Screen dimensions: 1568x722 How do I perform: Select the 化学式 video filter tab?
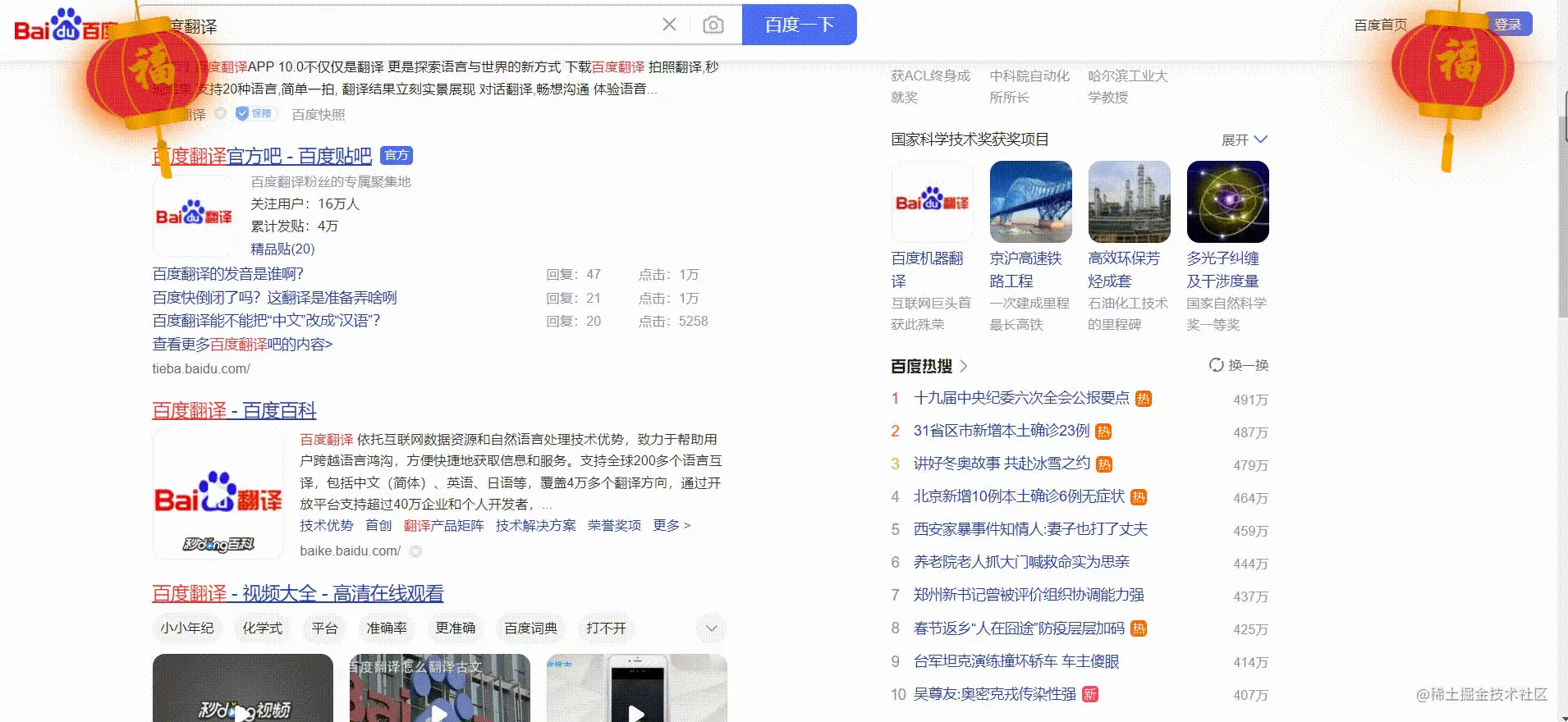(x=262, y=628)
